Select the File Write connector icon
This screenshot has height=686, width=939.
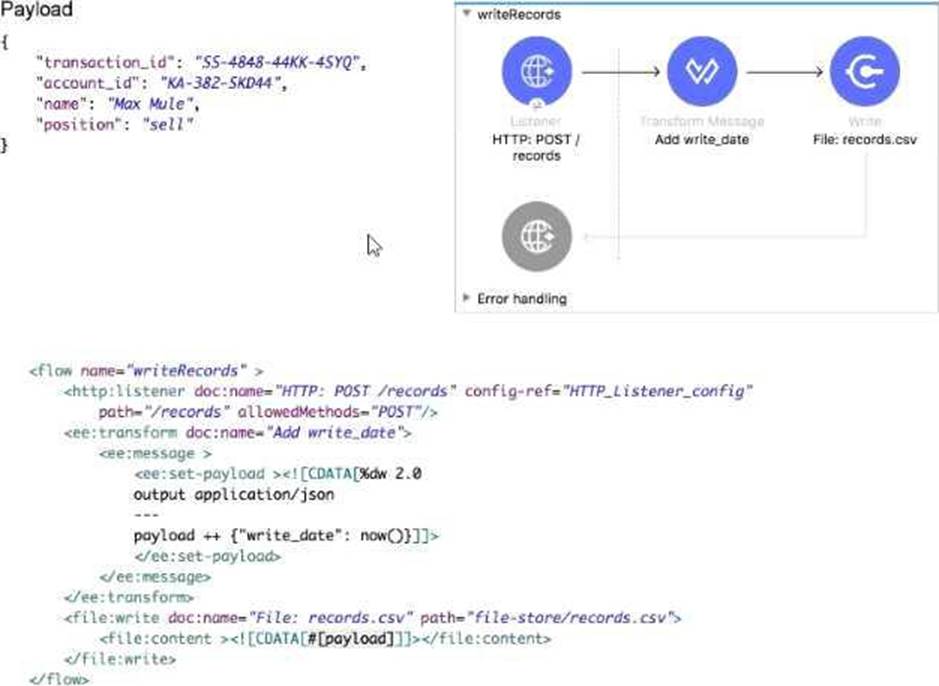click(x=864, y=73)
